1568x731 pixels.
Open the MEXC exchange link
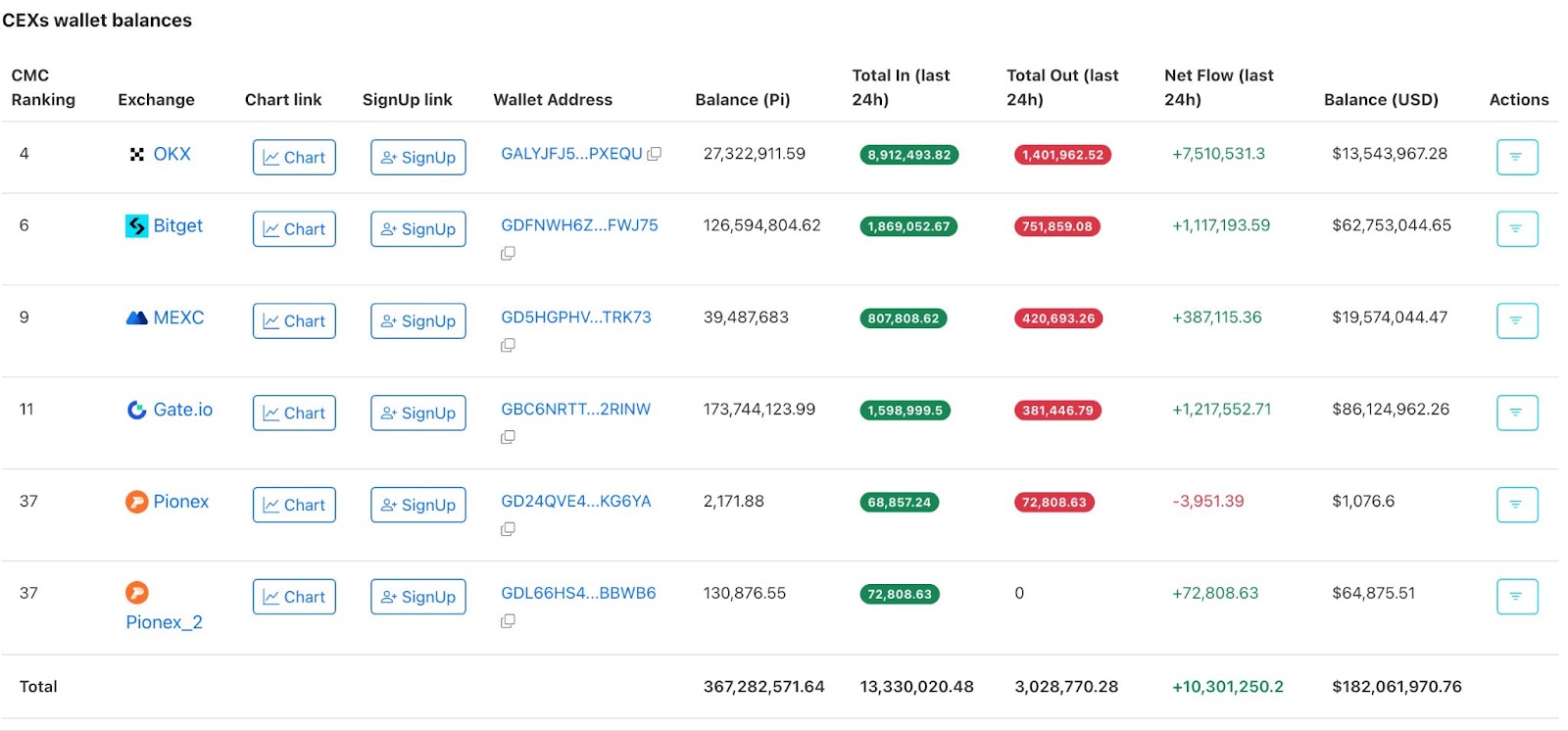click(178, 317)
